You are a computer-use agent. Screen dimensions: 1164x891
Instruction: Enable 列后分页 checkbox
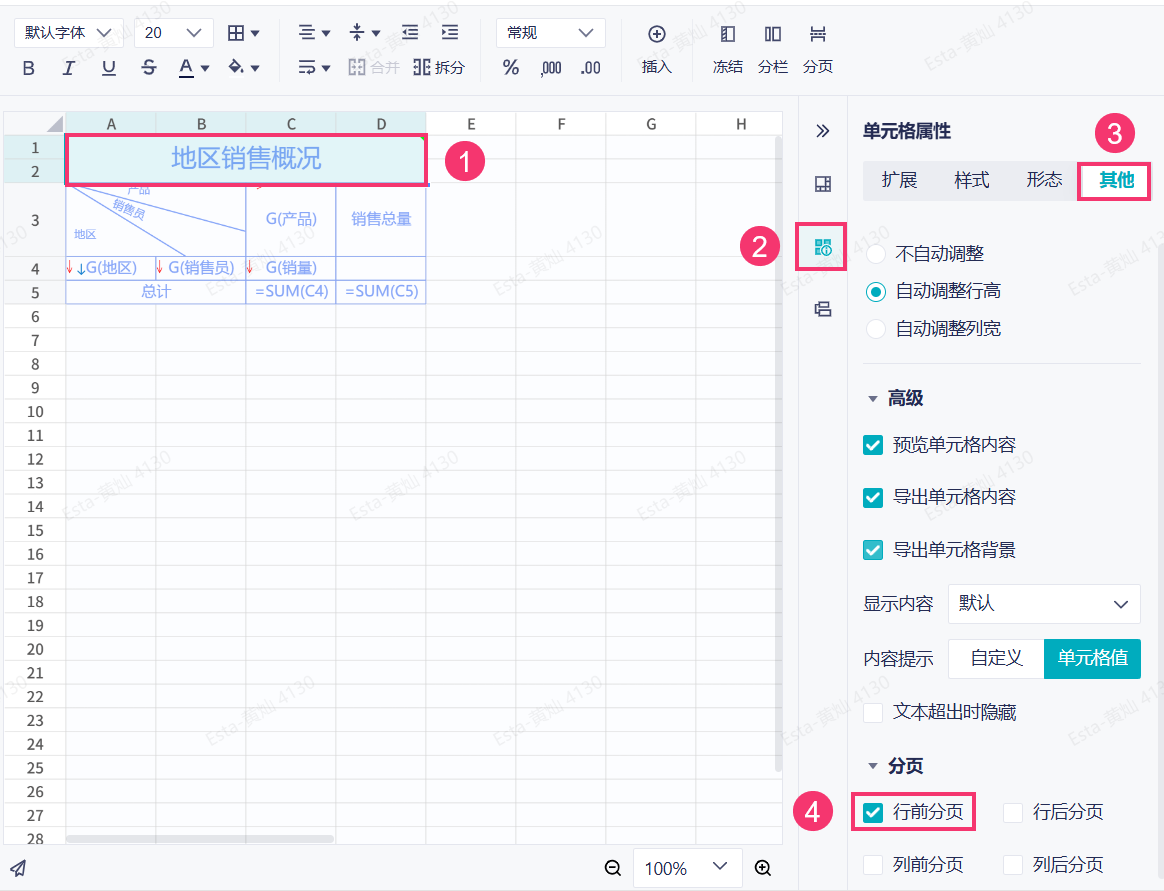click(1013, 864)
